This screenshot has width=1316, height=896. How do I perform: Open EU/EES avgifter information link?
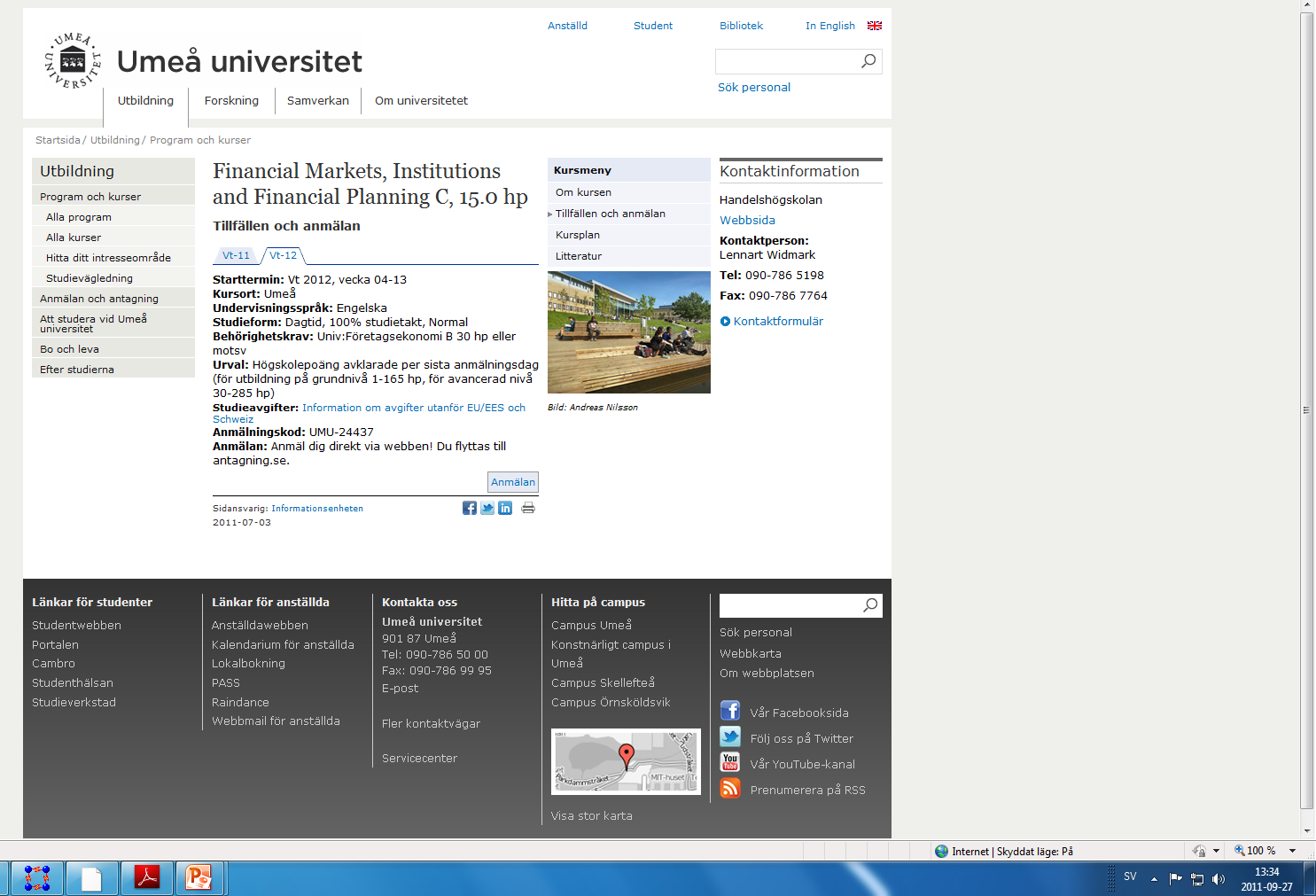point(369,413)
